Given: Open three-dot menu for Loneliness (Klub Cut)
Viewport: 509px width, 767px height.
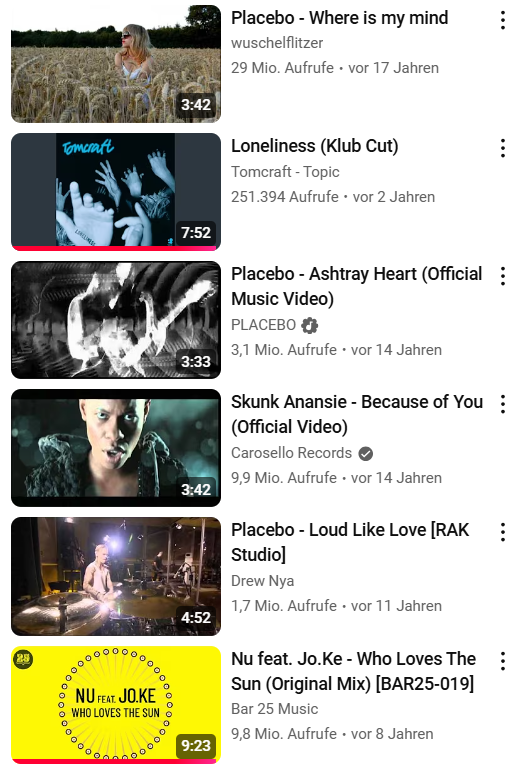Looking at the screenshot, I should [x=502, y=148].
